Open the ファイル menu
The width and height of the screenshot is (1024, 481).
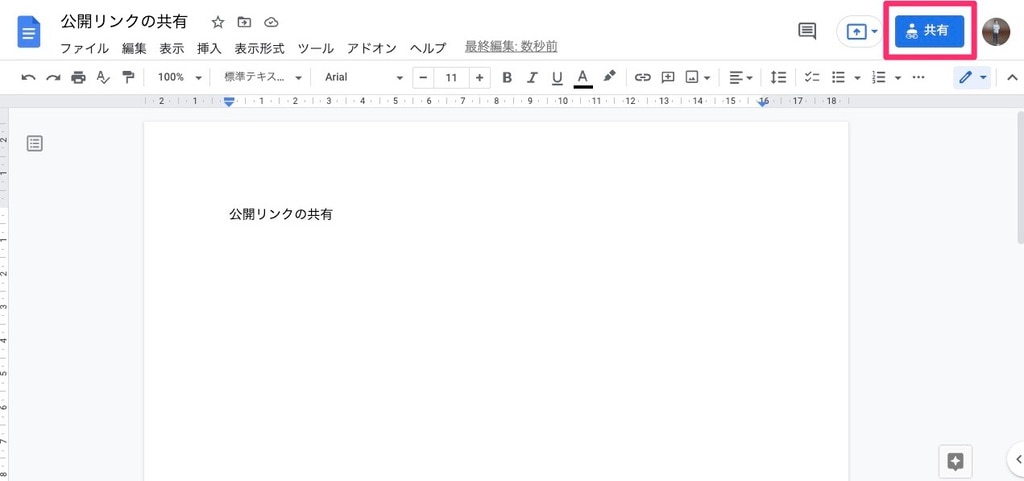(x=84, y=48)
